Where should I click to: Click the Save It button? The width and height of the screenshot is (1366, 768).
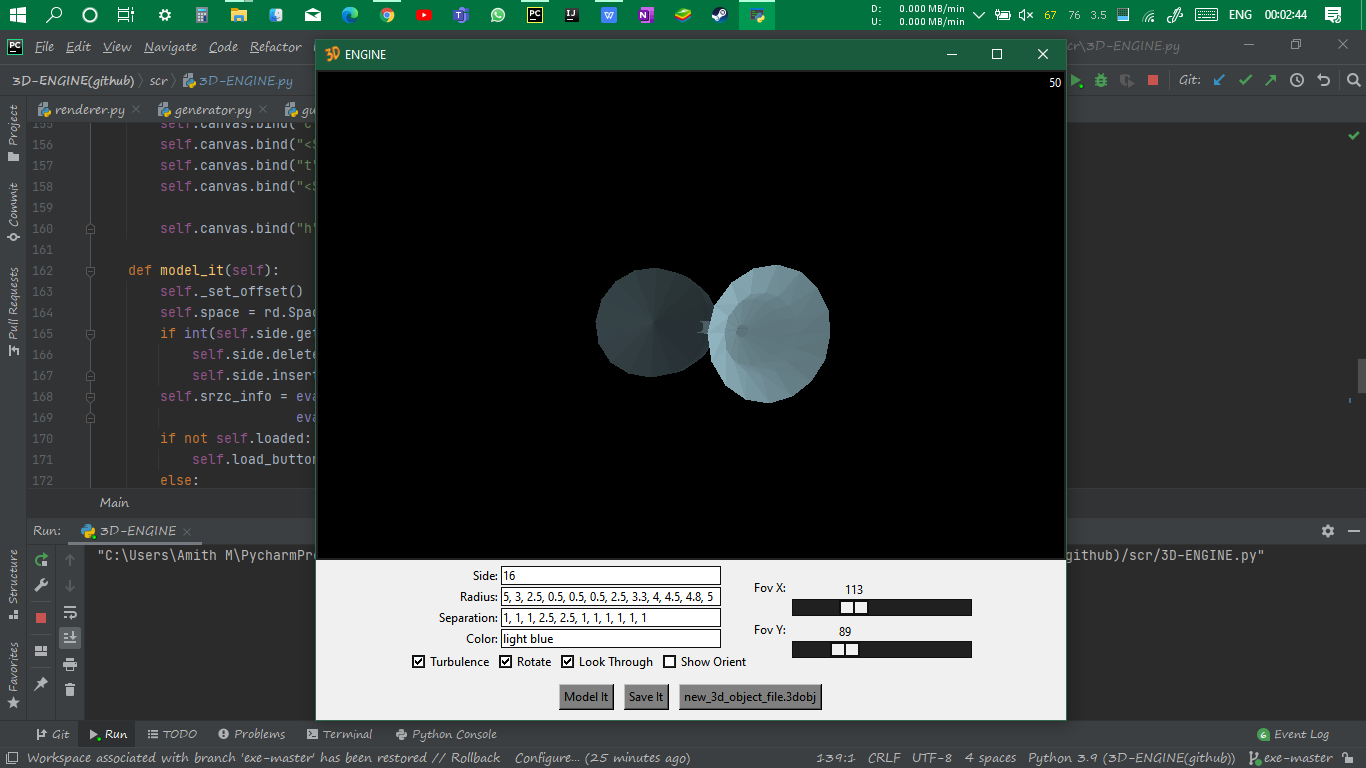click(646, 697)
